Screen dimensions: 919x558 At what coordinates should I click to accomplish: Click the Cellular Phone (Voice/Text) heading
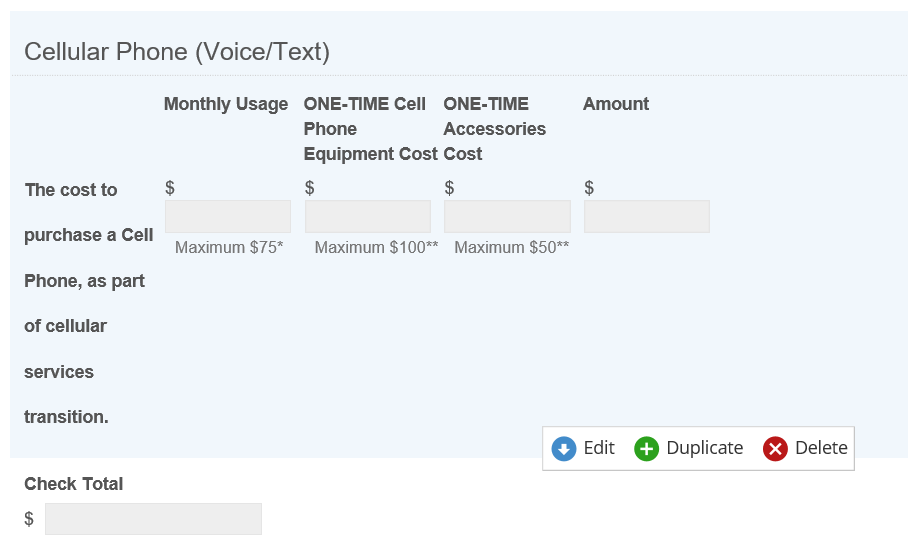point(177,52)
